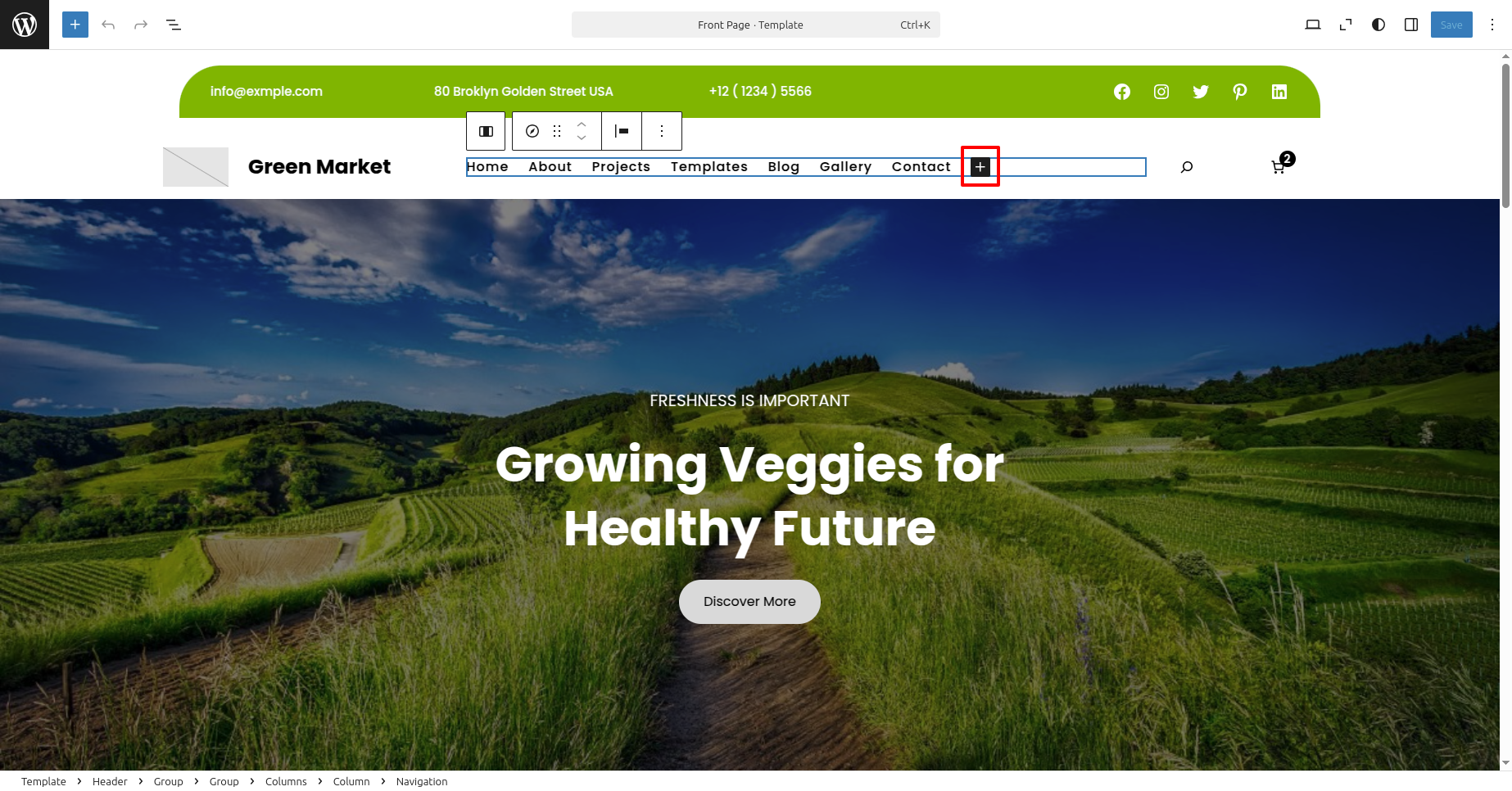The image size is (1512, 791).
Task: Select the Gallery navigation link
Action: (845, 167)
